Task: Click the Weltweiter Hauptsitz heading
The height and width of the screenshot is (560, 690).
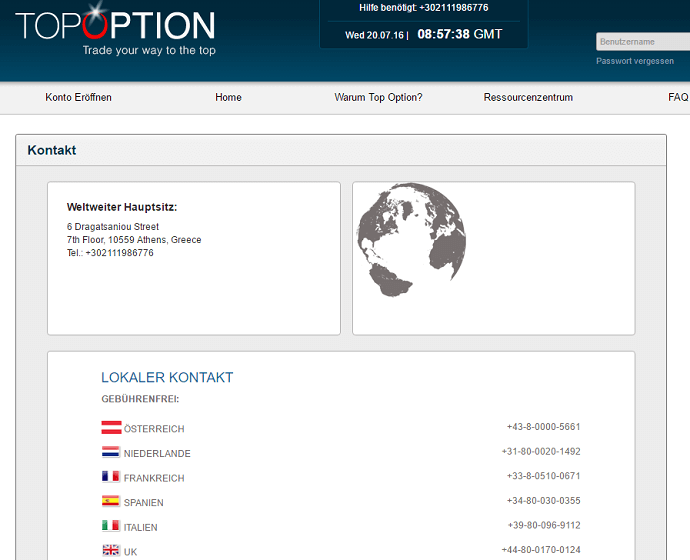Action: pyautogui.click(x=122, y=207)
